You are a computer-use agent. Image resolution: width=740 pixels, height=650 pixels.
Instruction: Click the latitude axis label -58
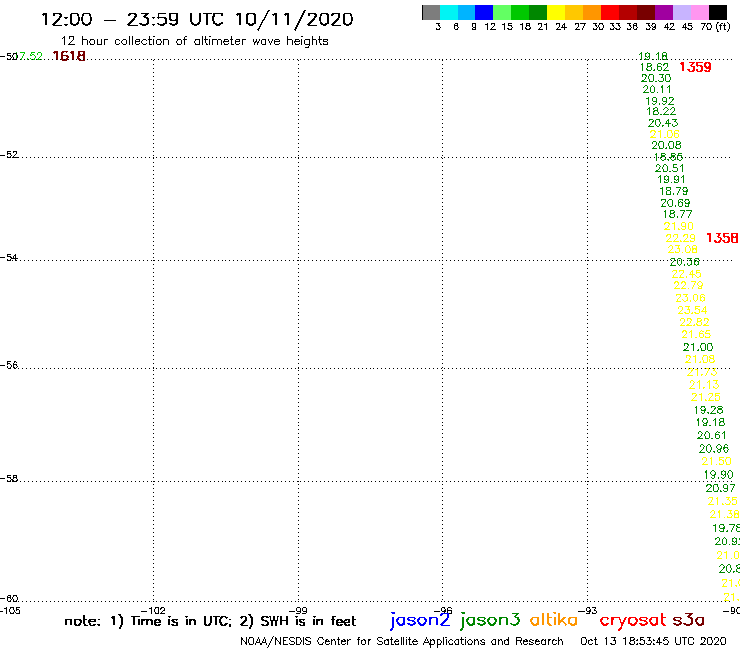pos(10,479)
